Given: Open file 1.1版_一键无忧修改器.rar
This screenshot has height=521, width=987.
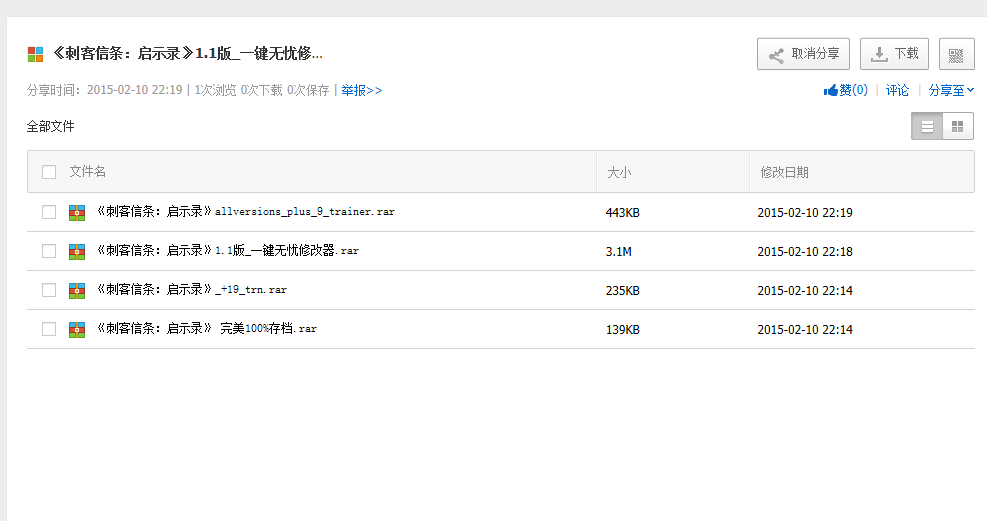Looking at the screenshot, I should (x=227, y=250).
